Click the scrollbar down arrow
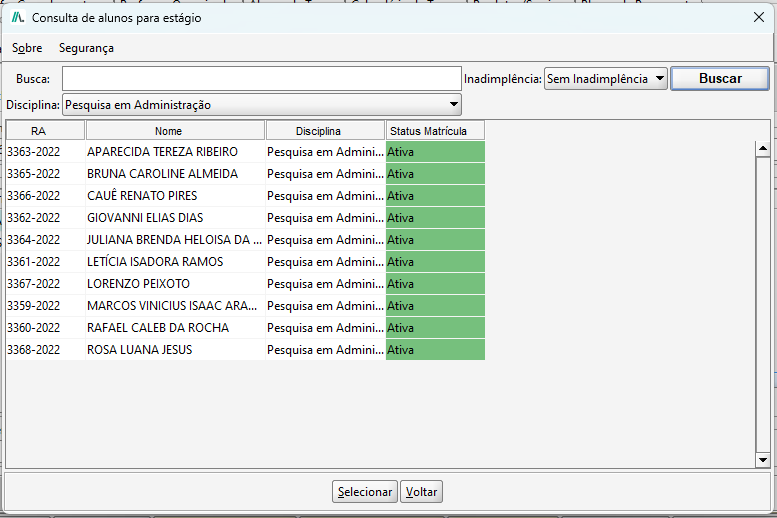Viewport: 777px width, 518px height. tap(763, 460)
